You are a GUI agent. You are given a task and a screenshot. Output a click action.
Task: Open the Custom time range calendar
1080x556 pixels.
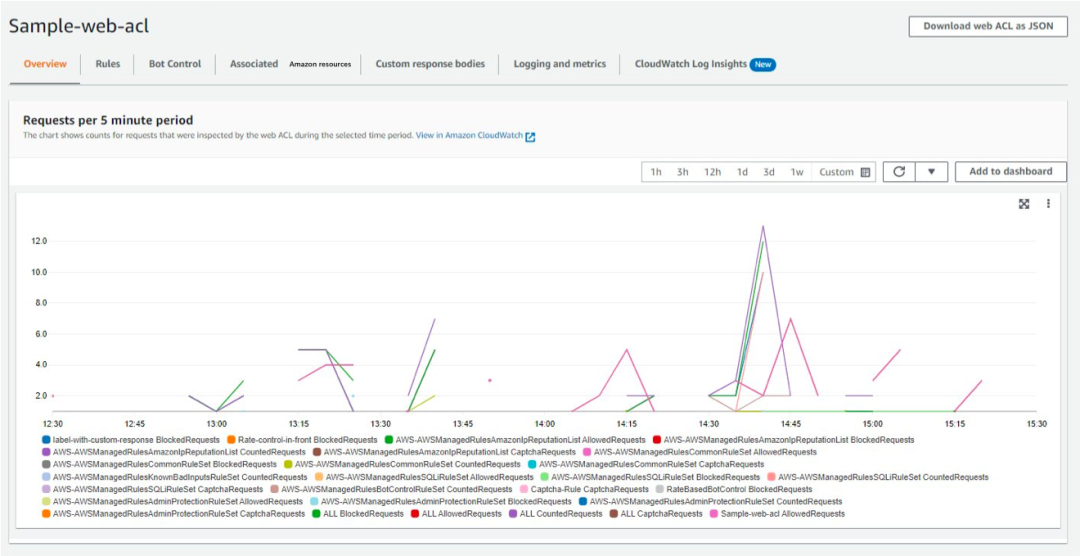(x=865, y=172)
